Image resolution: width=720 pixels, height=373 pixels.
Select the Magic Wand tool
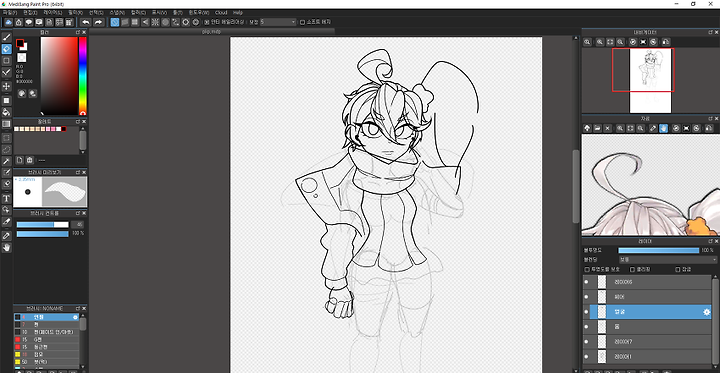pyautogui.click(x=6, y=161)
